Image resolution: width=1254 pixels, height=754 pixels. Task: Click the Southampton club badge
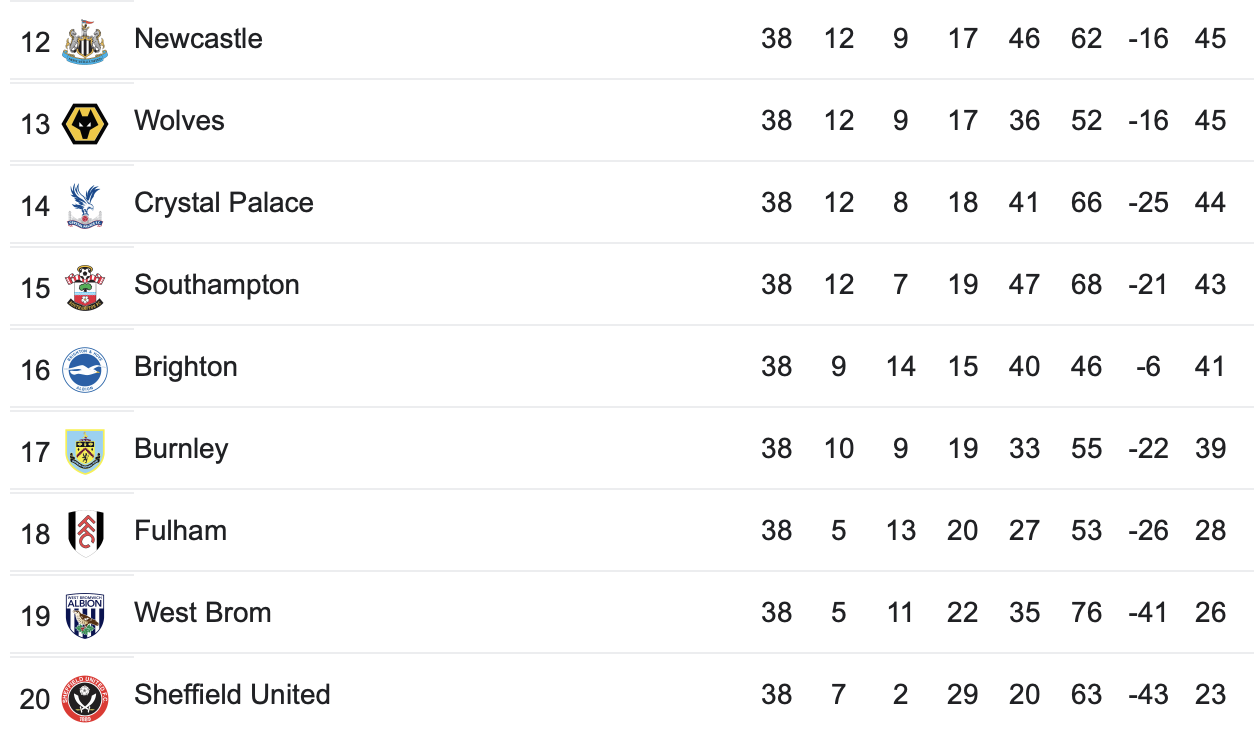[x=85, y=287]
